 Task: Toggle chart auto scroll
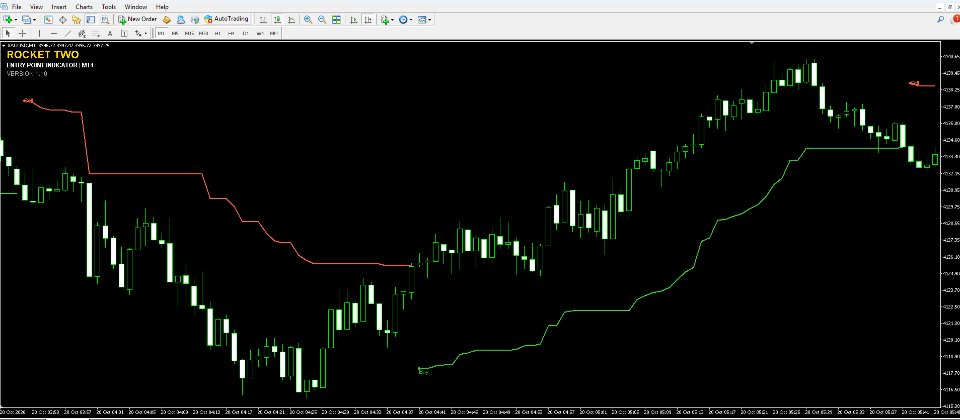point(353,20)
